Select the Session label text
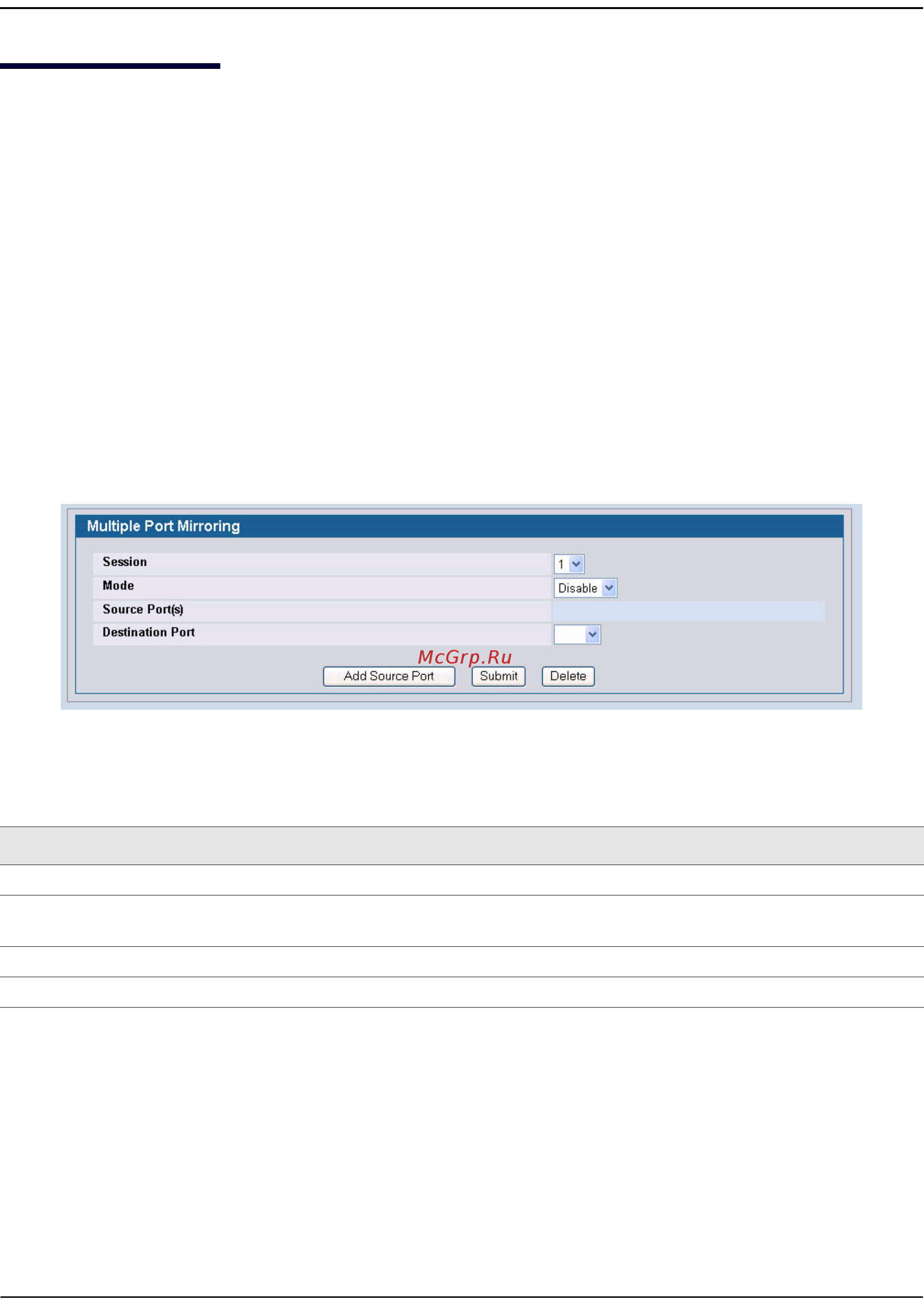The image size is (924, 1313). tap(124, 561)
